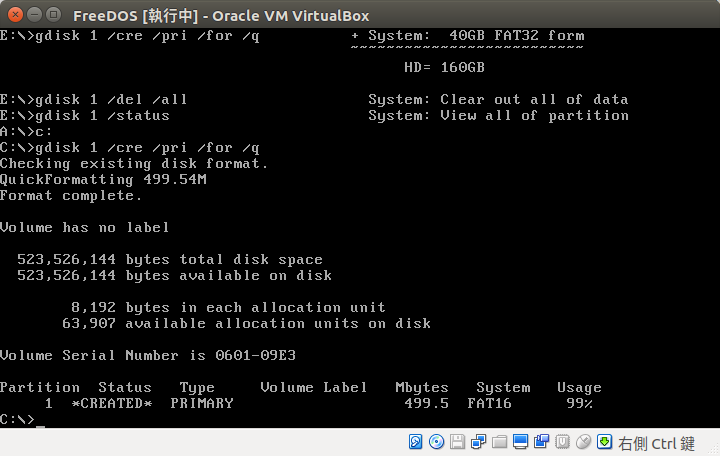Click the 'PRIMARY' type value

[202, 404]
